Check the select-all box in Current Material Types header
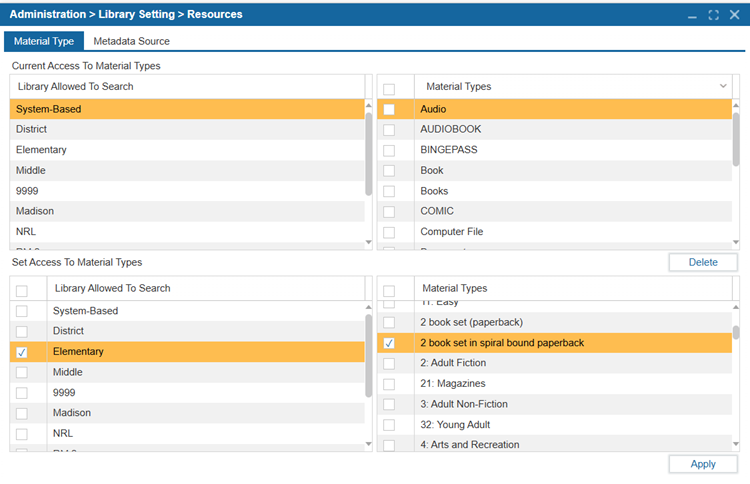This screenshot has width=750, height=484. coord(389,89)
